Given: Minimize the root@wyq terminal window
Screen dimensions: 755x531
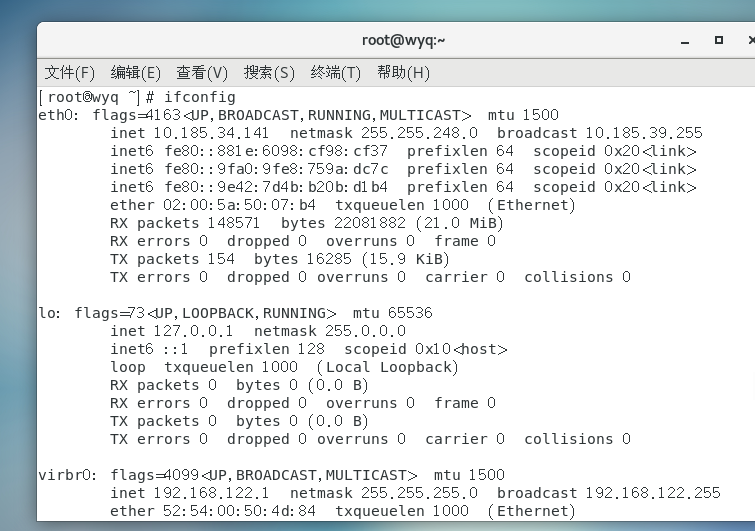Looking at the screenshot, I should click(685, 40).
